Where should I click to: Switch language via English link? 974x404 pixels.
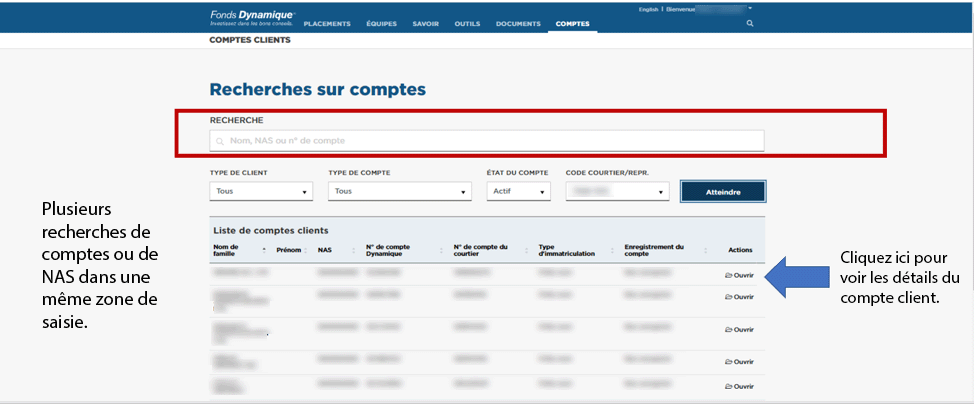click(x=648, y=8)
